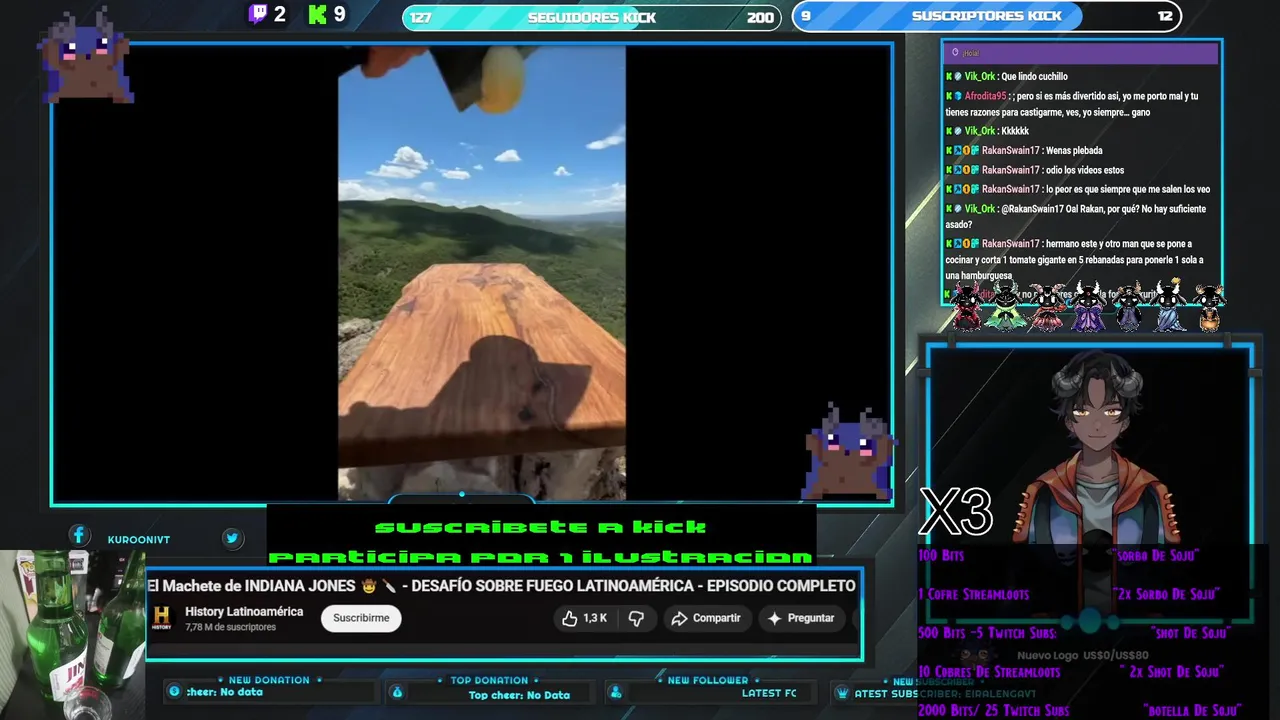Click the KUROONIVT handle text
Screen dimensions: 1280x720
coord(139,539)
